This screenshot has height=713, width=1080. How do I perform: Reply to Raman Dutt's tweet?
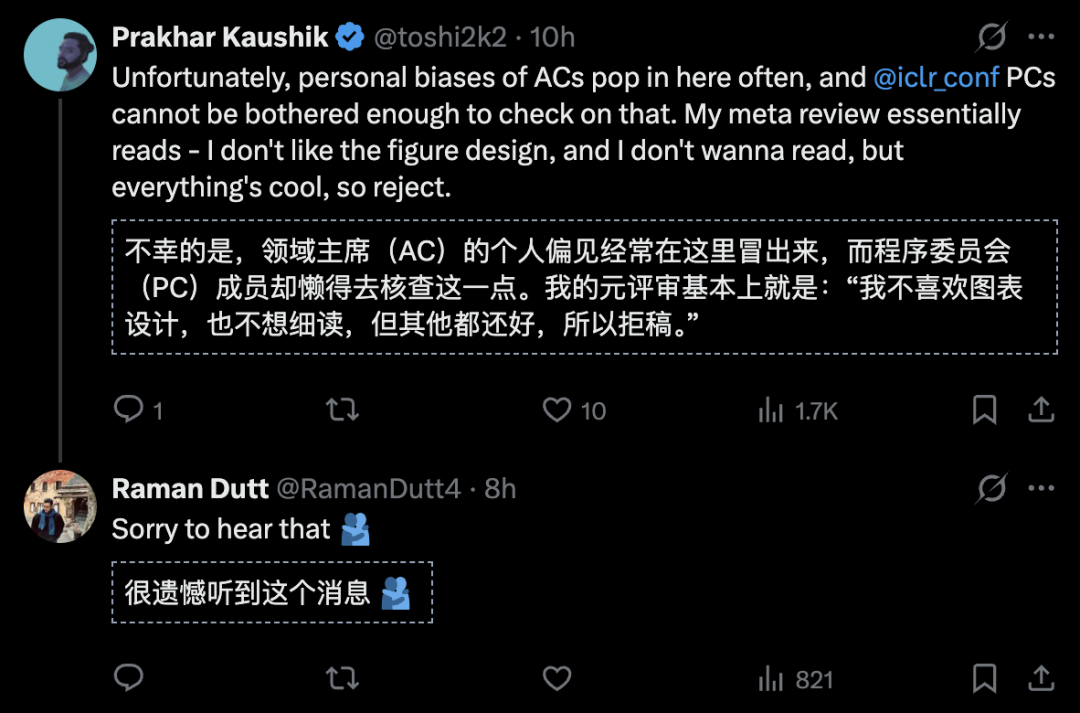click(x=129, y=679)
